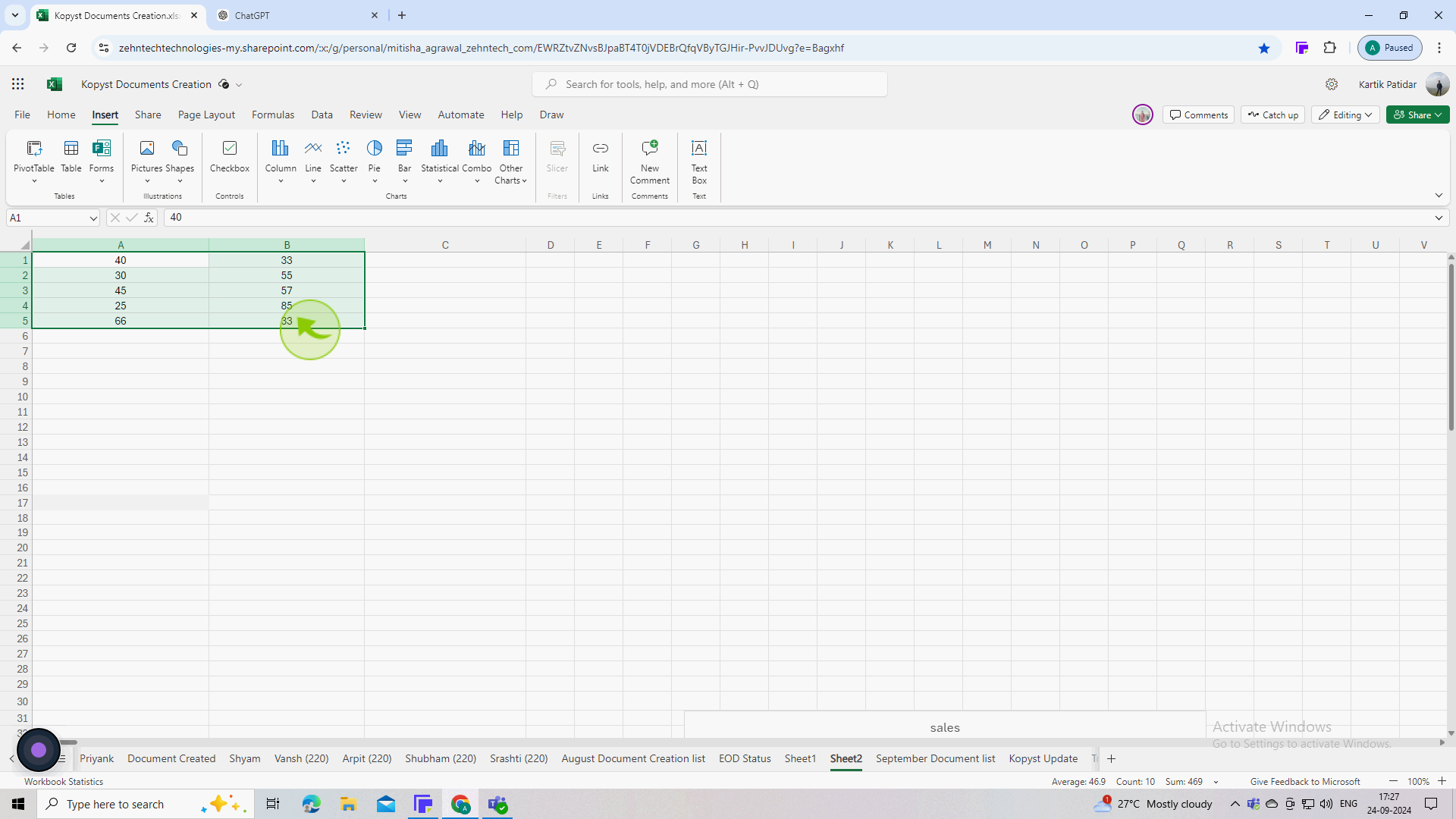Insert a Bar chart
This screenshot has width=1456, height=819.
[405, 161]
